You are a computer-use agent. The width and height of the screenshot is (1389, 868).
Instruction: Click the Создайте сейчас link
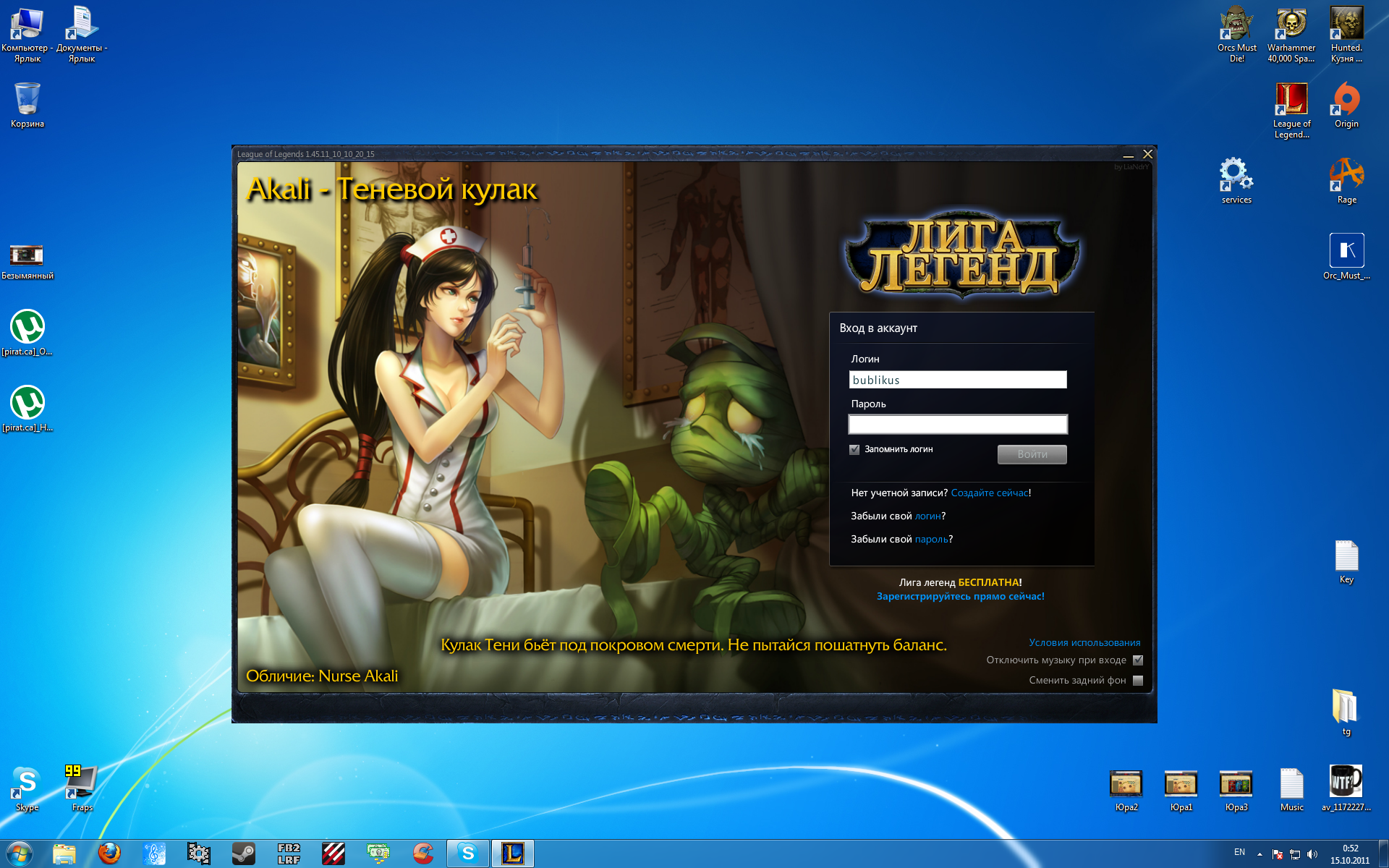pyautogui.click(x=989, y=493)
